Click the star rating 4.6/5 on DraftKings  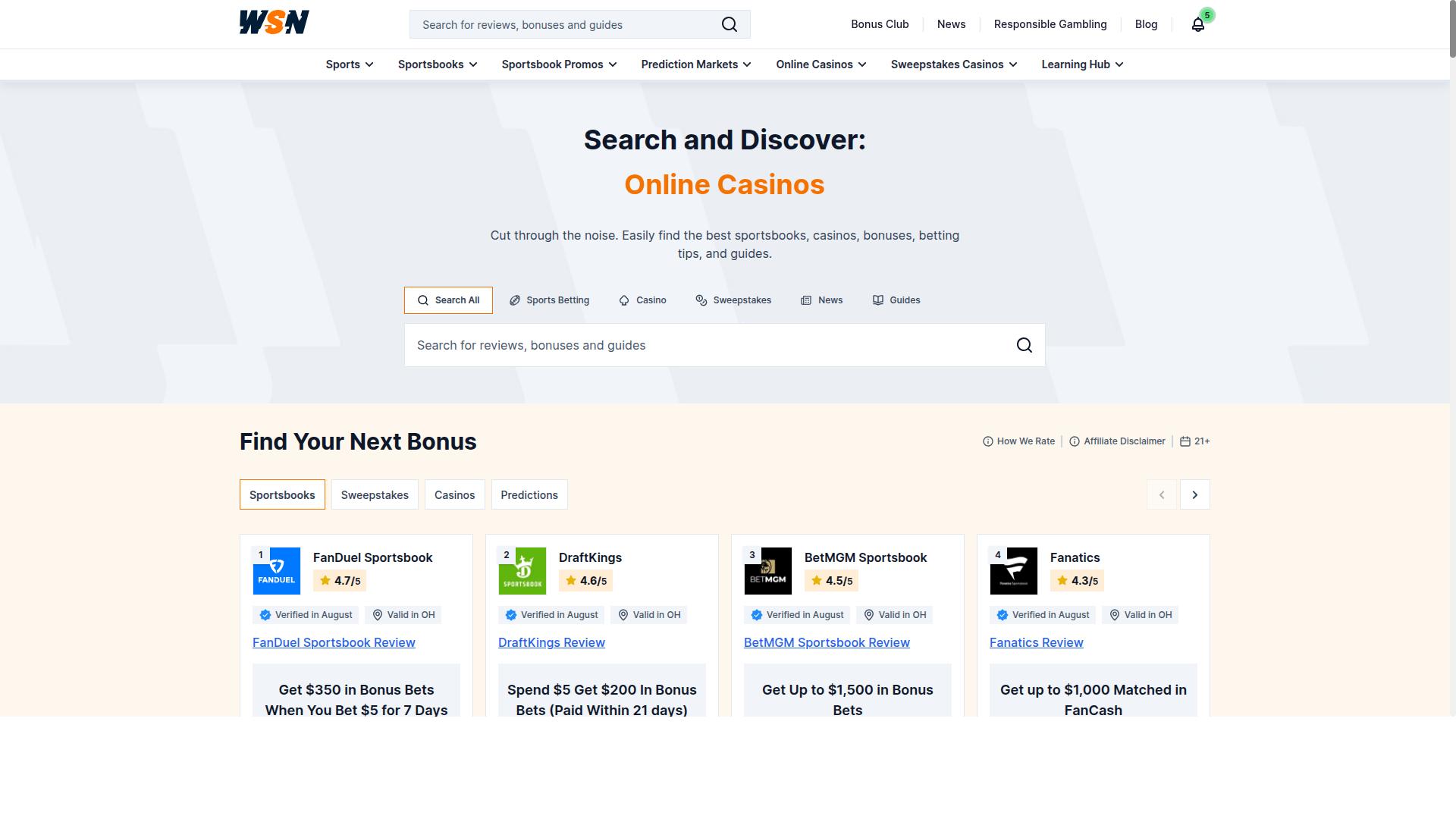pyautogui.click(x=585, y=581)
